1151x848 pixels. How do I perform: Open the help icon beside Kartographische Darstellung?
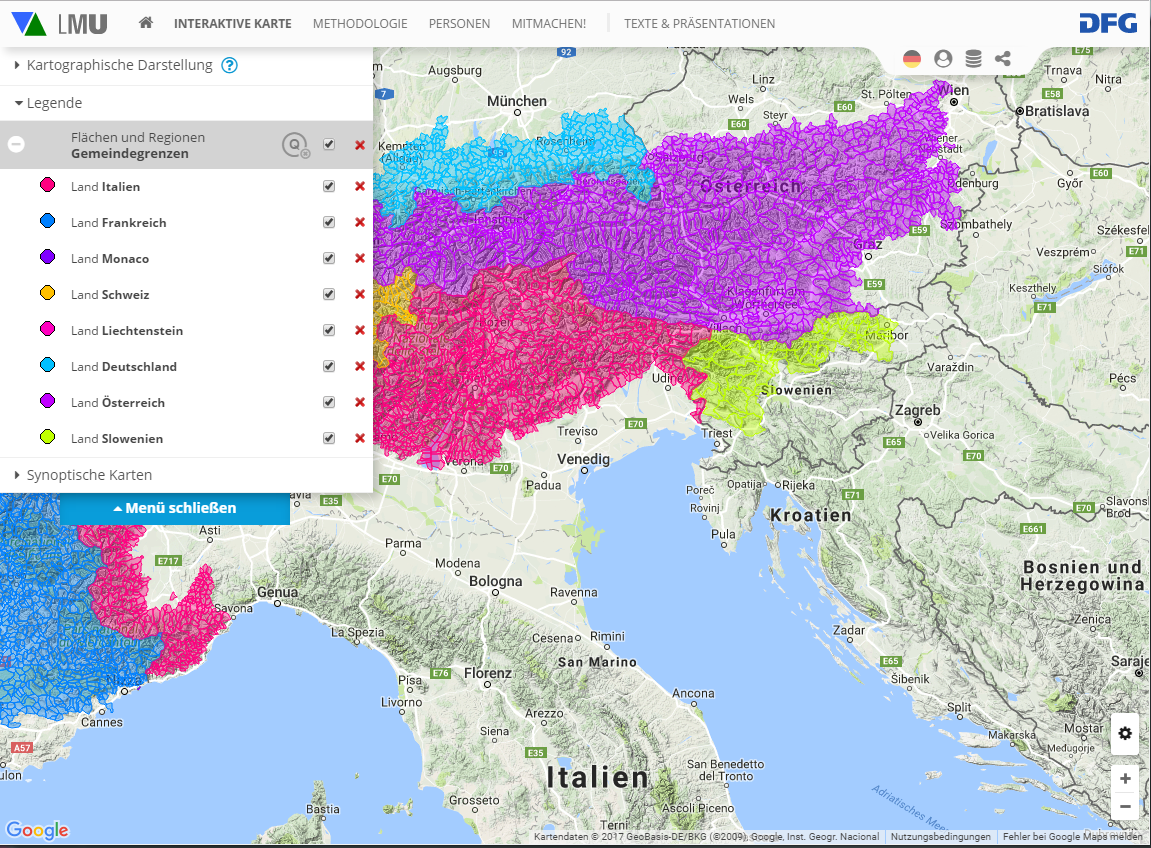229,66
